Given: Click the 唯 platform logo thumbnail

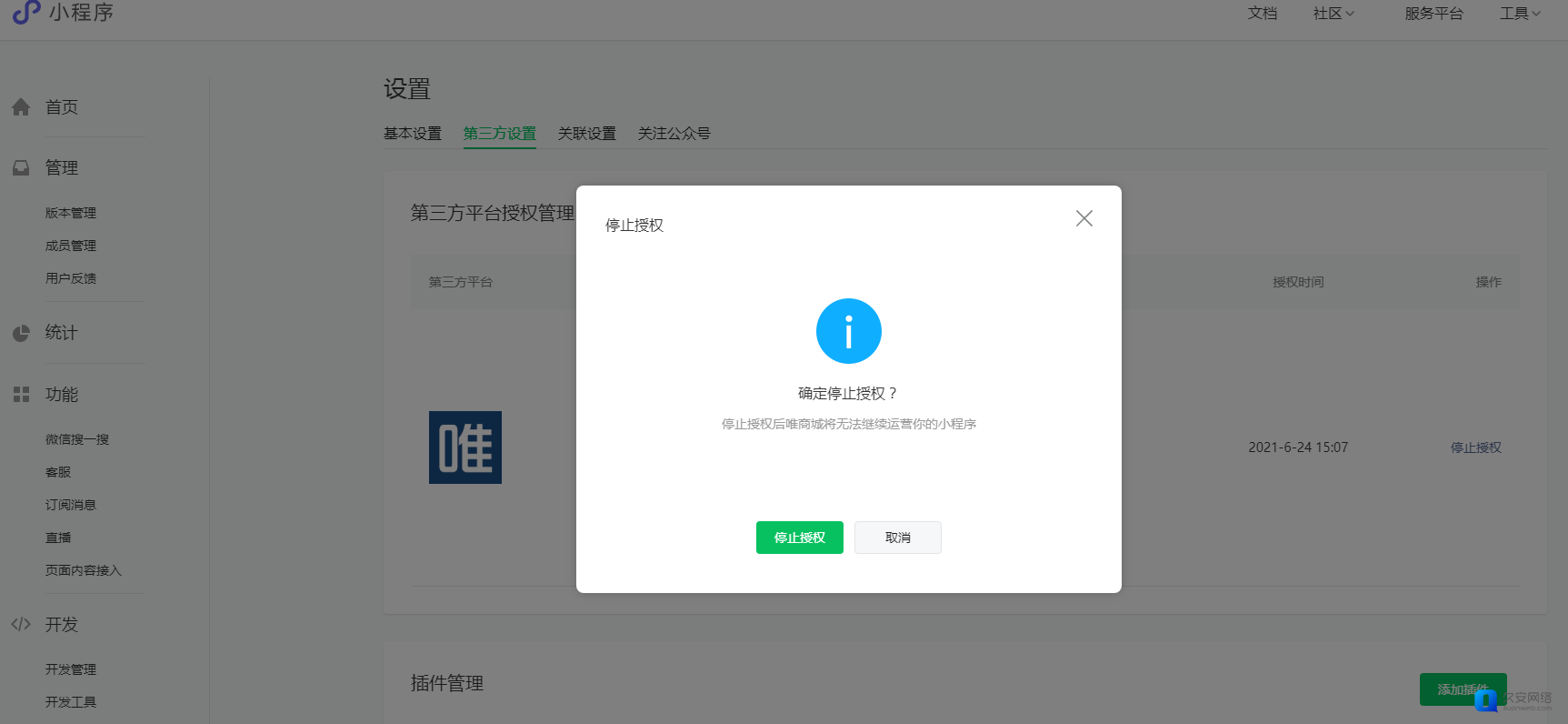Looking at the screenshot, I should pyautogui.click(x=465, y=447).
